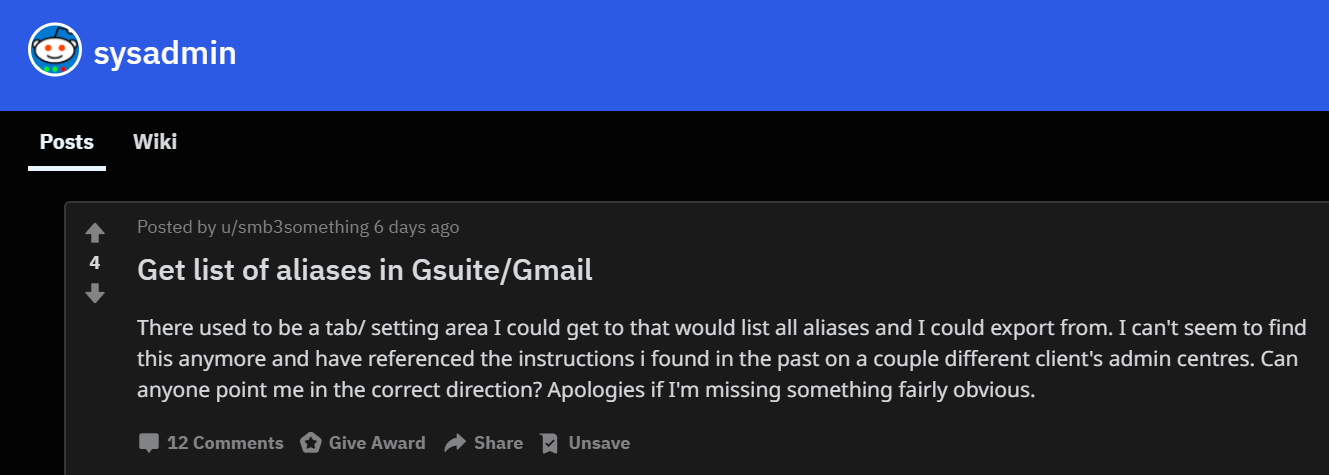Screen dimensions: 1329x475
Task: Upvote the Gsuite aliases post
Action: (95, 233)
